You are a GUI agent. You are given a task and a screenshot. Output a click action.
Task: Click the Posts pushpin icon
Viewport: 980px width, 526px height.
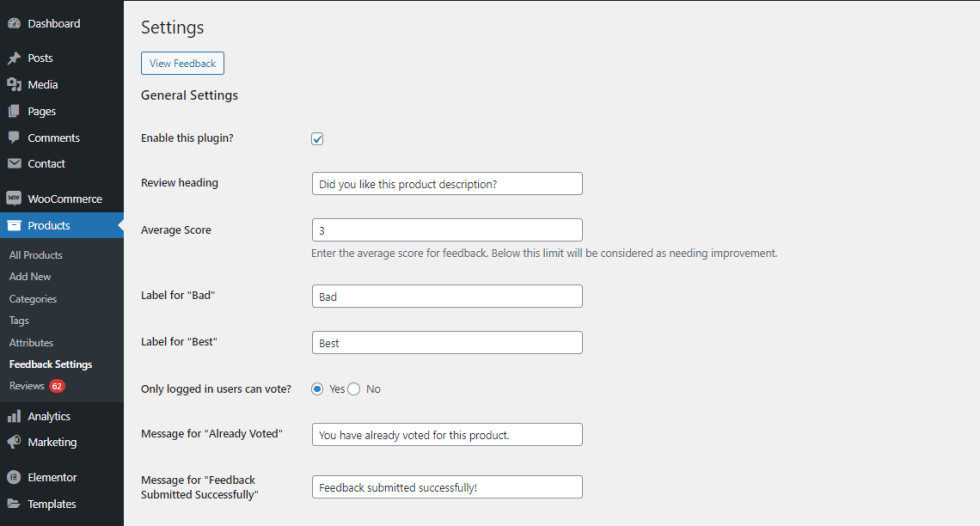[14, 58]
